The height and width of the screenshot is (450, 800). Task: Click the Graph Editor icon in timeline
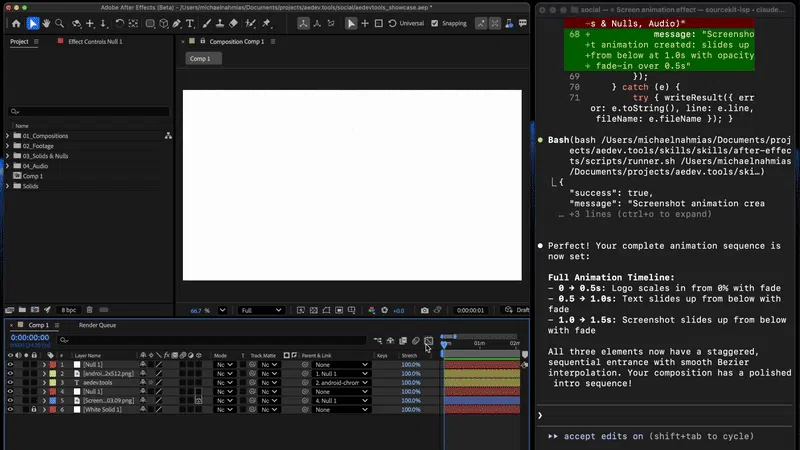click(x=429, y=340)
